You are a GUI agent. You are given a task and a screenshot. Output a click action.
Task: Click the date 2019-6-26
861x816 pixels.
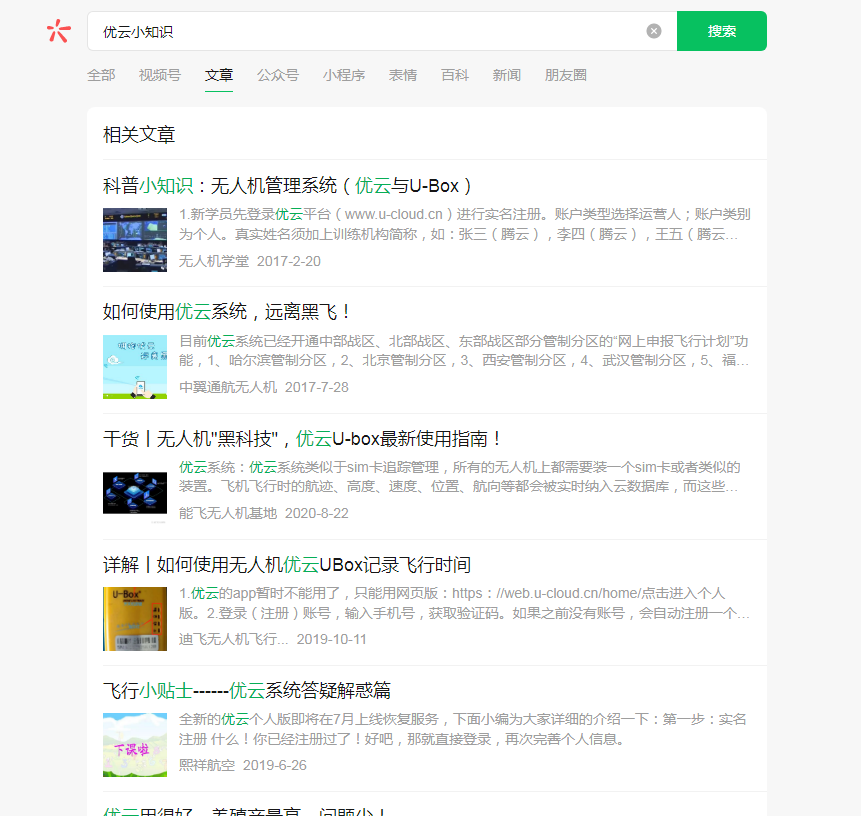click(x=275, y=765)
